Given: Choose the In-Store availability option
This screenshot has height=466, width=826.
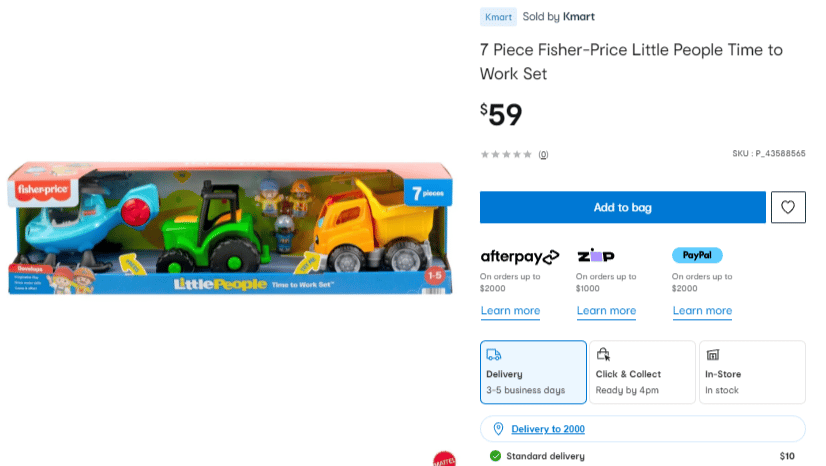Looking at the screenshot, I should point(752,372).
